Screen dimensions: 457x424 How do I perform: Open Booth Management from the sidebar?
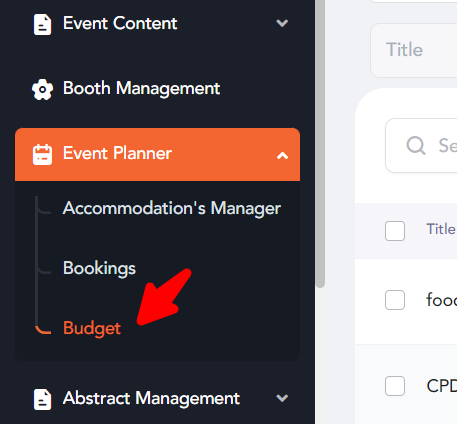click(141, 89)
